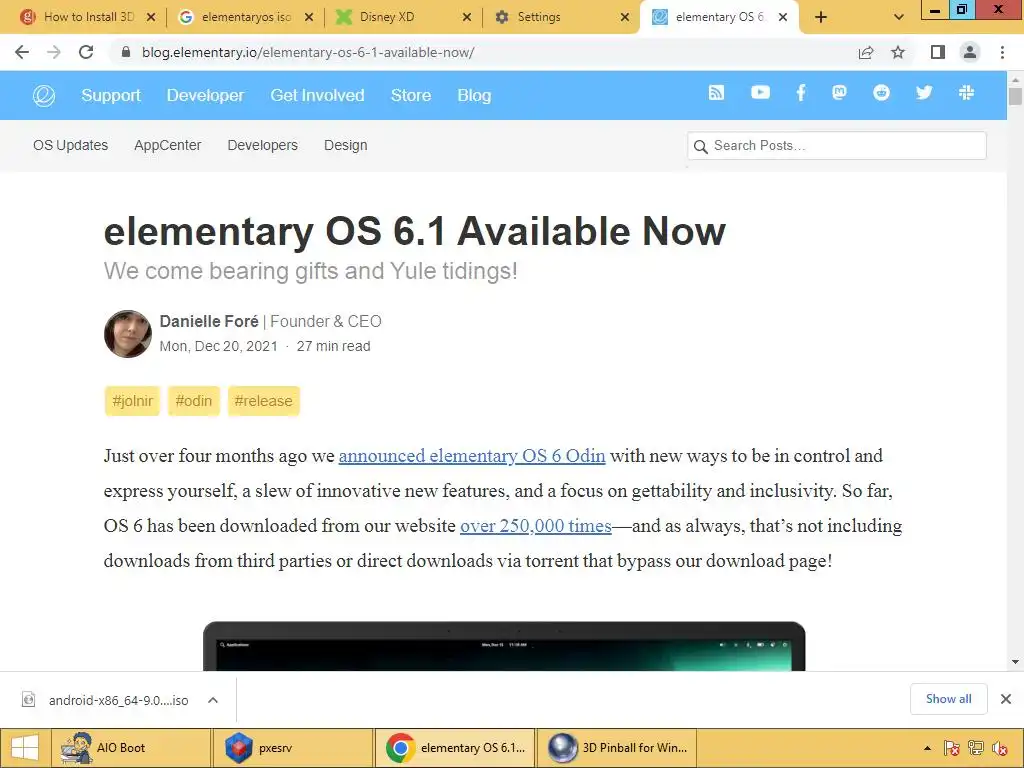Reload the page with refresh icon
The height and width of the screenshot is (768, 1024).
pyautogui.click(x=86, y=52)
